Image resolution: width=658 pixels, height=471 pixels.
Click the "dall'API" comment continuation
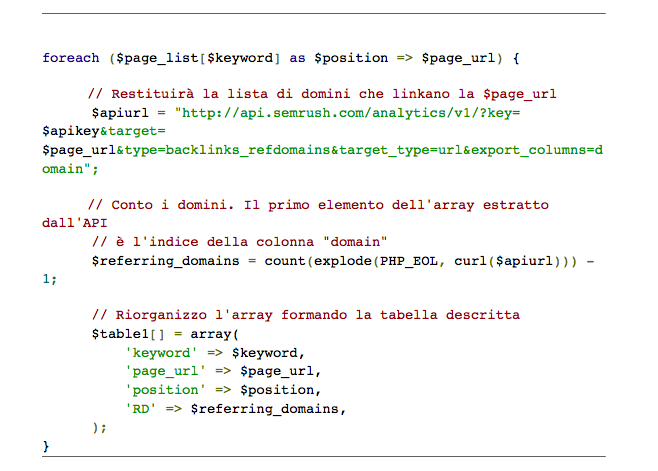[75, 223]
